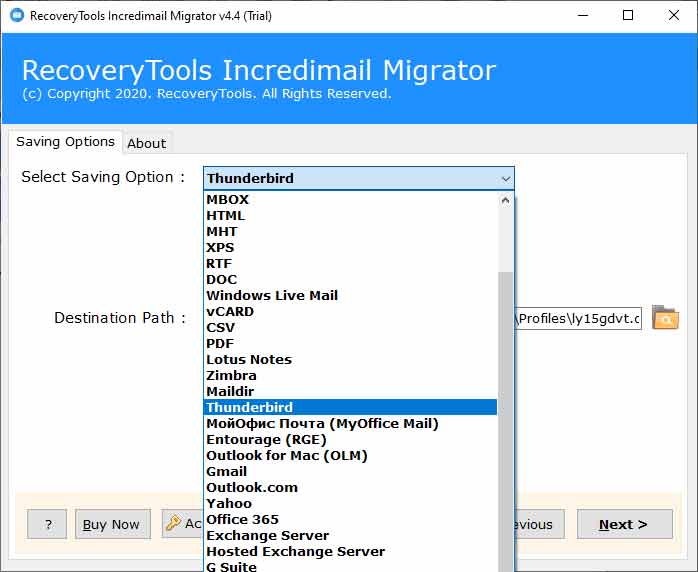Select Zimbra entry
The image size is (698, 572).
pyautogui.click(x=350, y=376)
